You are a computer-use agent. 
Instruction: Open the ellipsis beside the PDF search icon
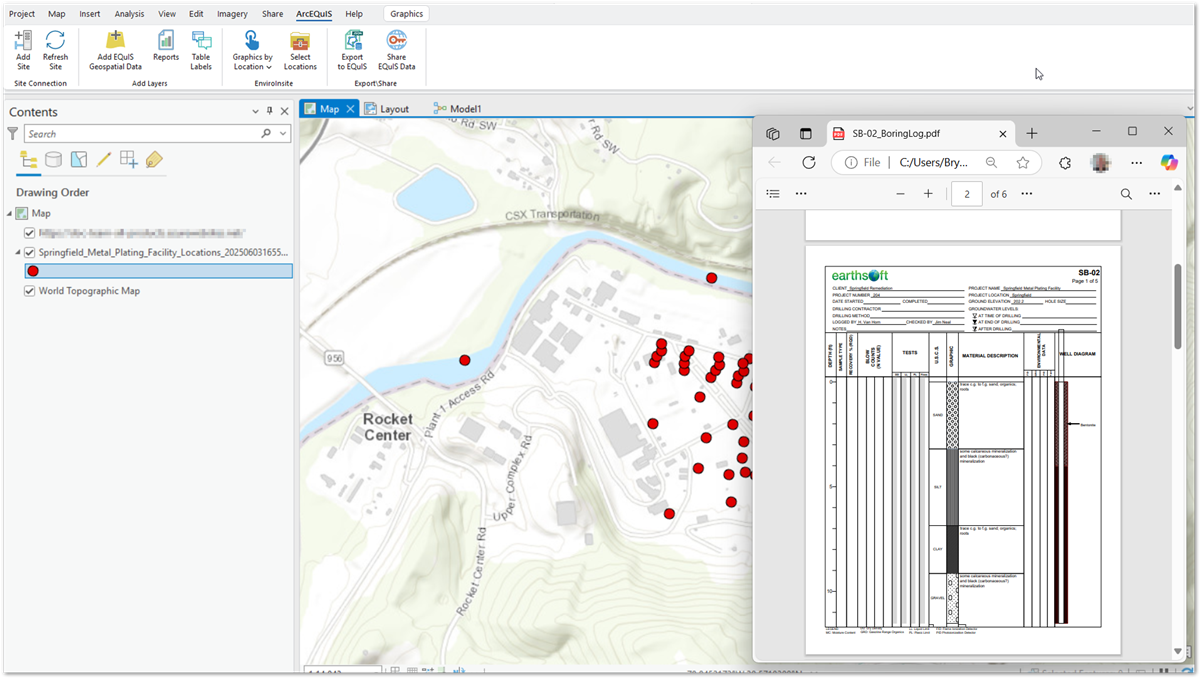tap(1155, 194)
